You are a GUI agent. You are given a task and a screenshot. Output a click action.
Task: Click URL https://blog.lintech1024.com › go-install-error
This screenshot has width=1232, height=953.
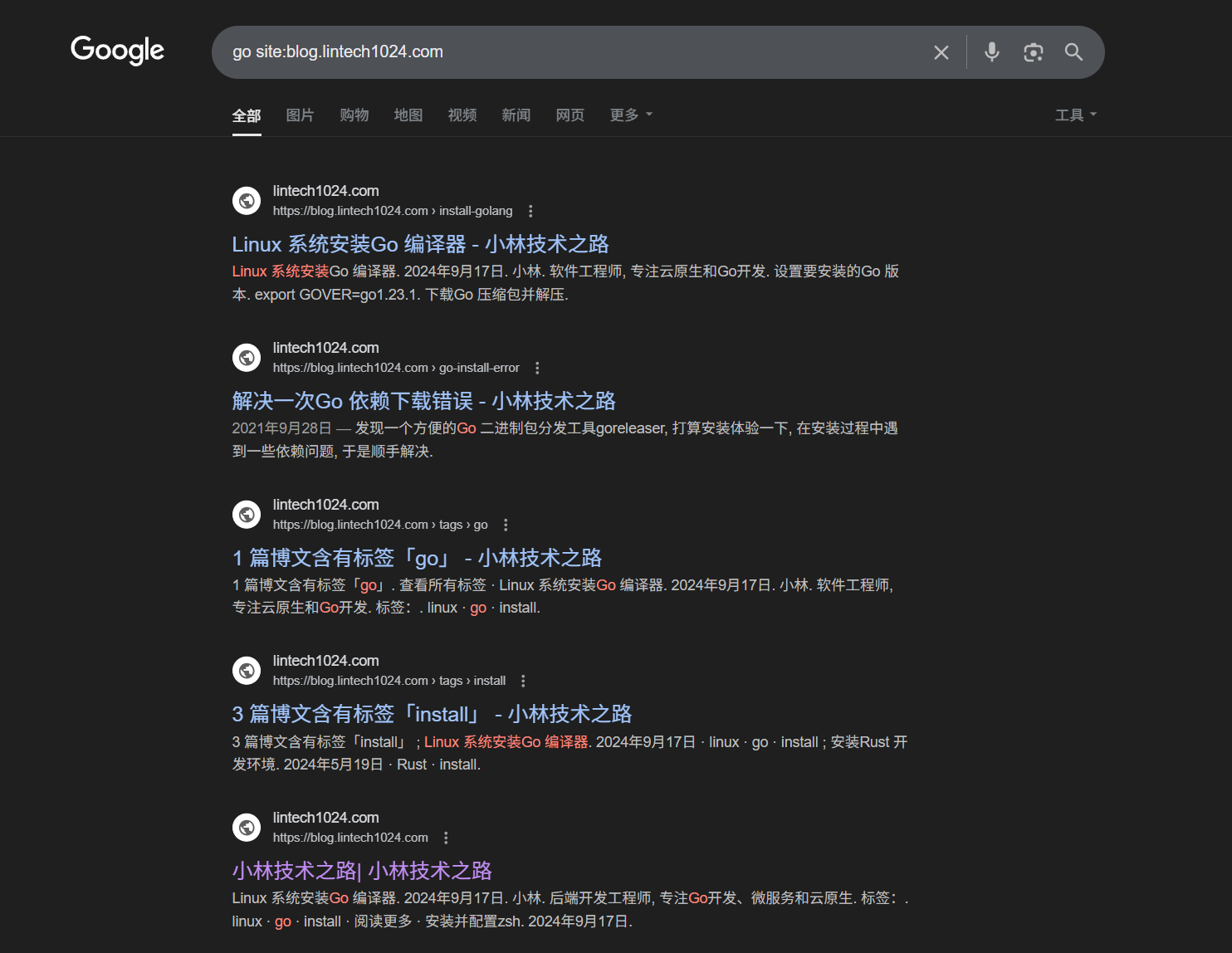pos(396,368)
